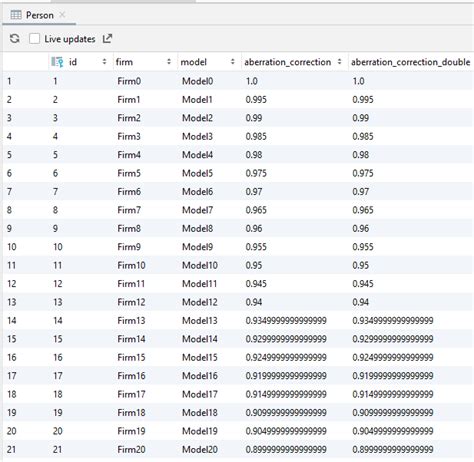Image resolution: width=474 pixels, height=462 pixels.
Task: Select the Model10 cell
Action: coord(200,265)
